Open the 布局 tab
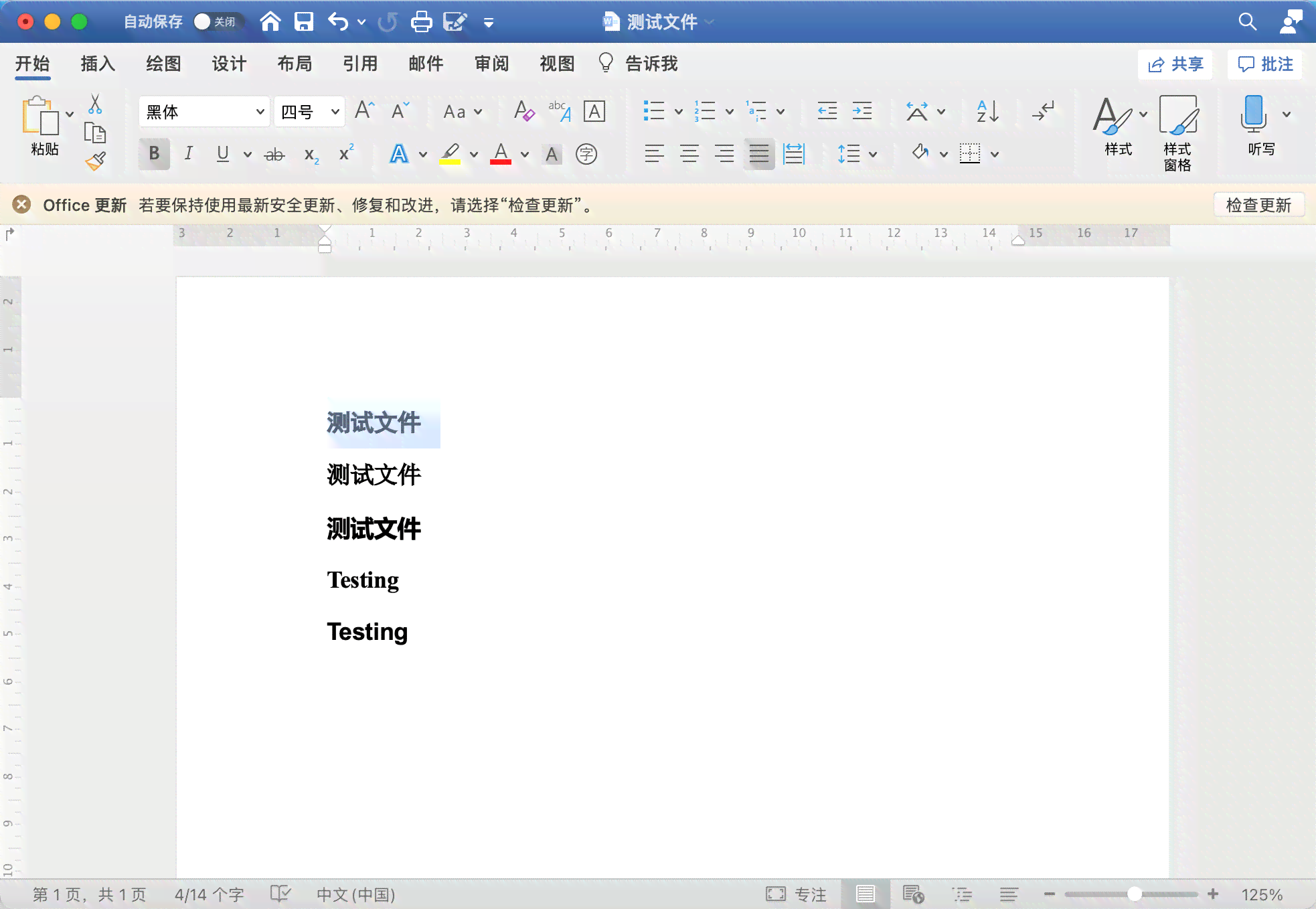The height and width of the screenshot is (909, 1316). [295, 64]
